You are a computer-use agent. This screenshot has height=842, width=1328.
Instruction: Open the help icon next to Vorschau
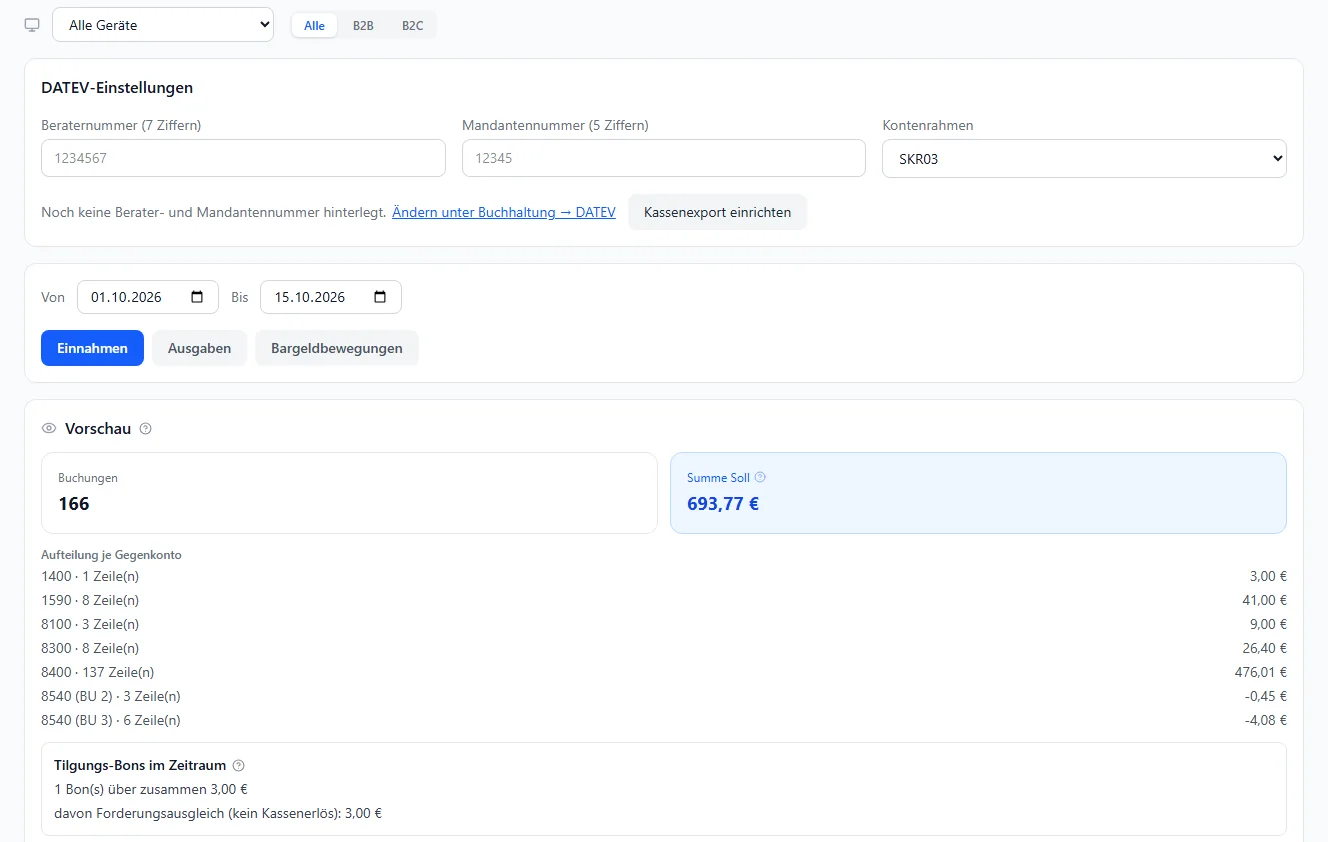pos(145,429)
